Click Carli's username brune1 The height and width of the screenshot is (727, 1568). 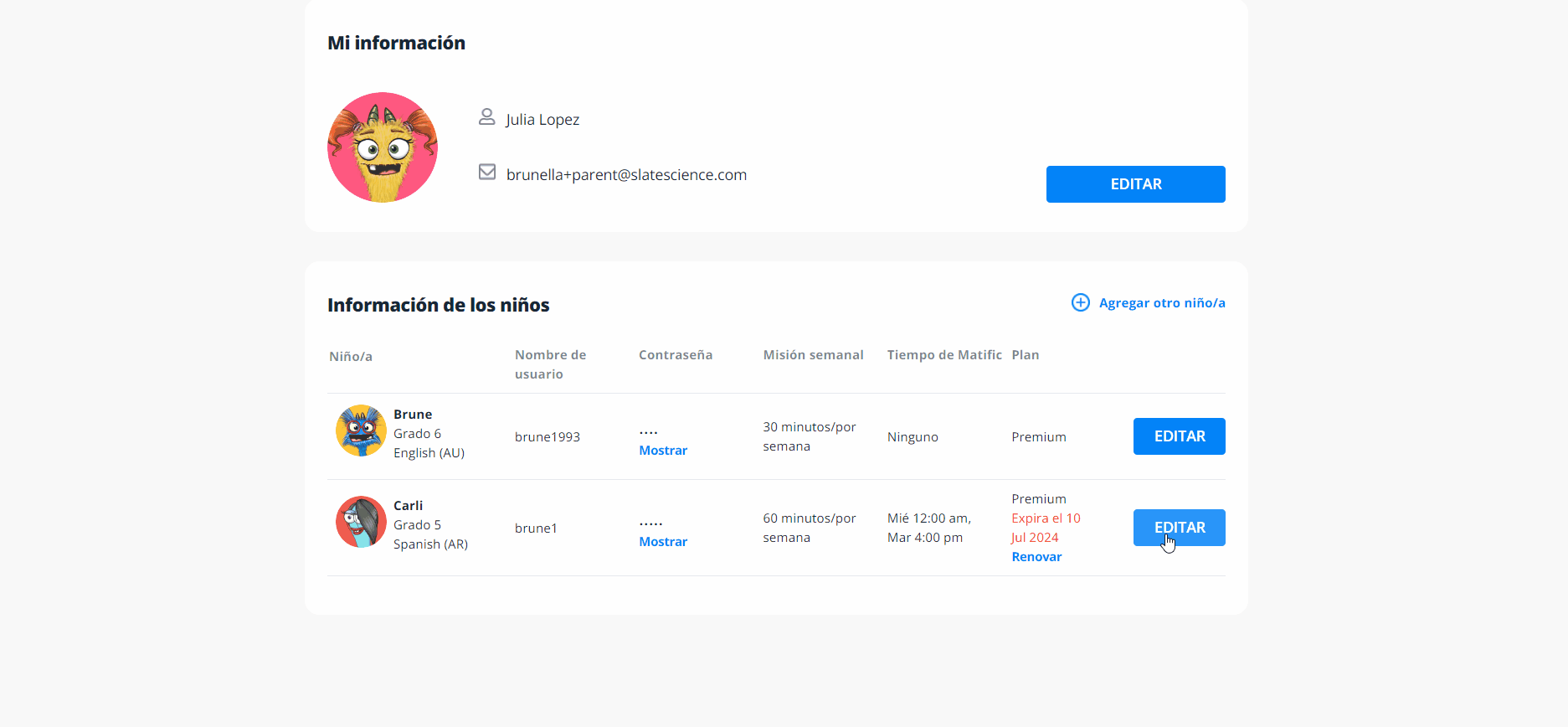click(536, 528)
